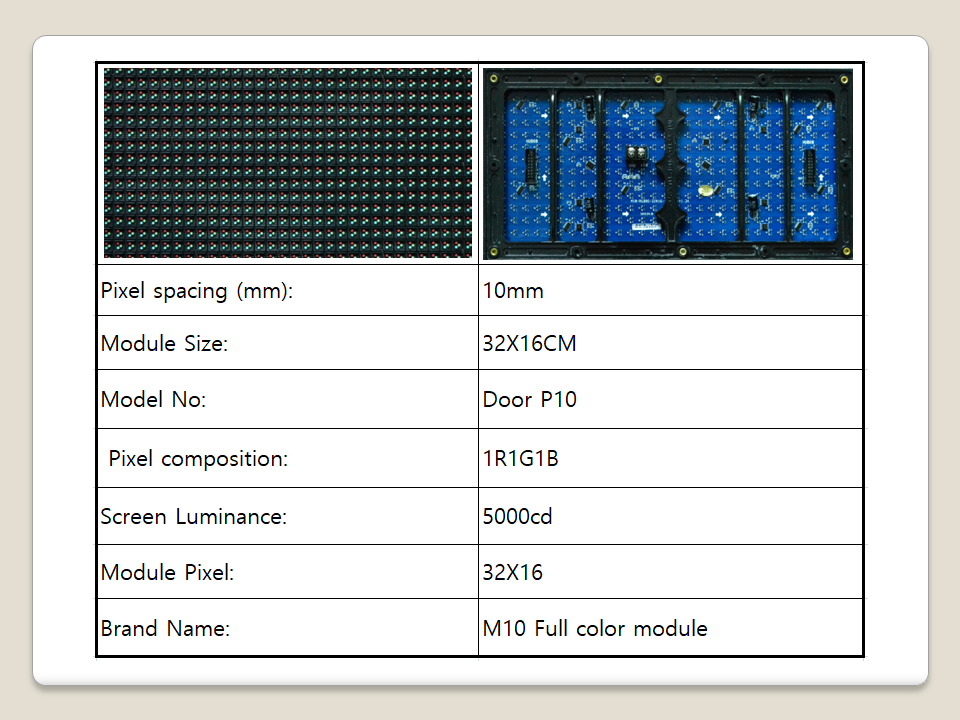Click the "32X16" module pixel value
Image resolution: width=960 pixels, height=720 pixels.
(x=512, y=573)
